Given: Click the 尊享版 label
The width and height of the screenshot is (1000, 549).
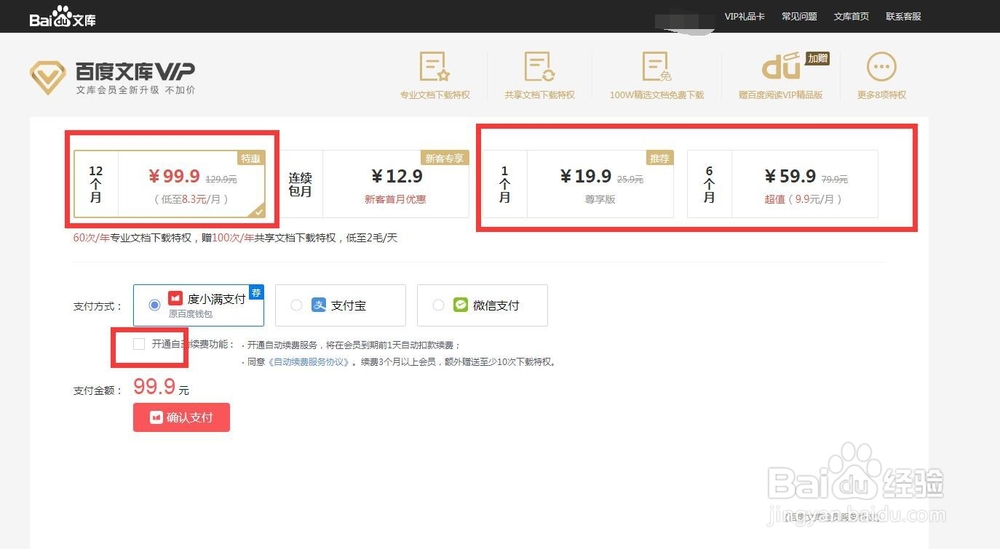Looking at the screenshot, I should [x=600, y=200].
